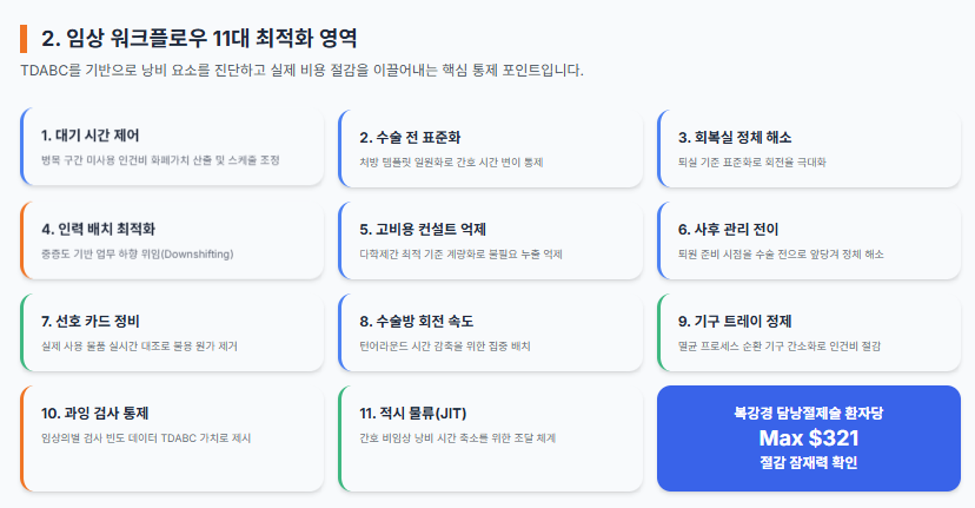Click the TDABC 가치로 제시 description text
Viewport: 975px width, 508px height.
146,438
